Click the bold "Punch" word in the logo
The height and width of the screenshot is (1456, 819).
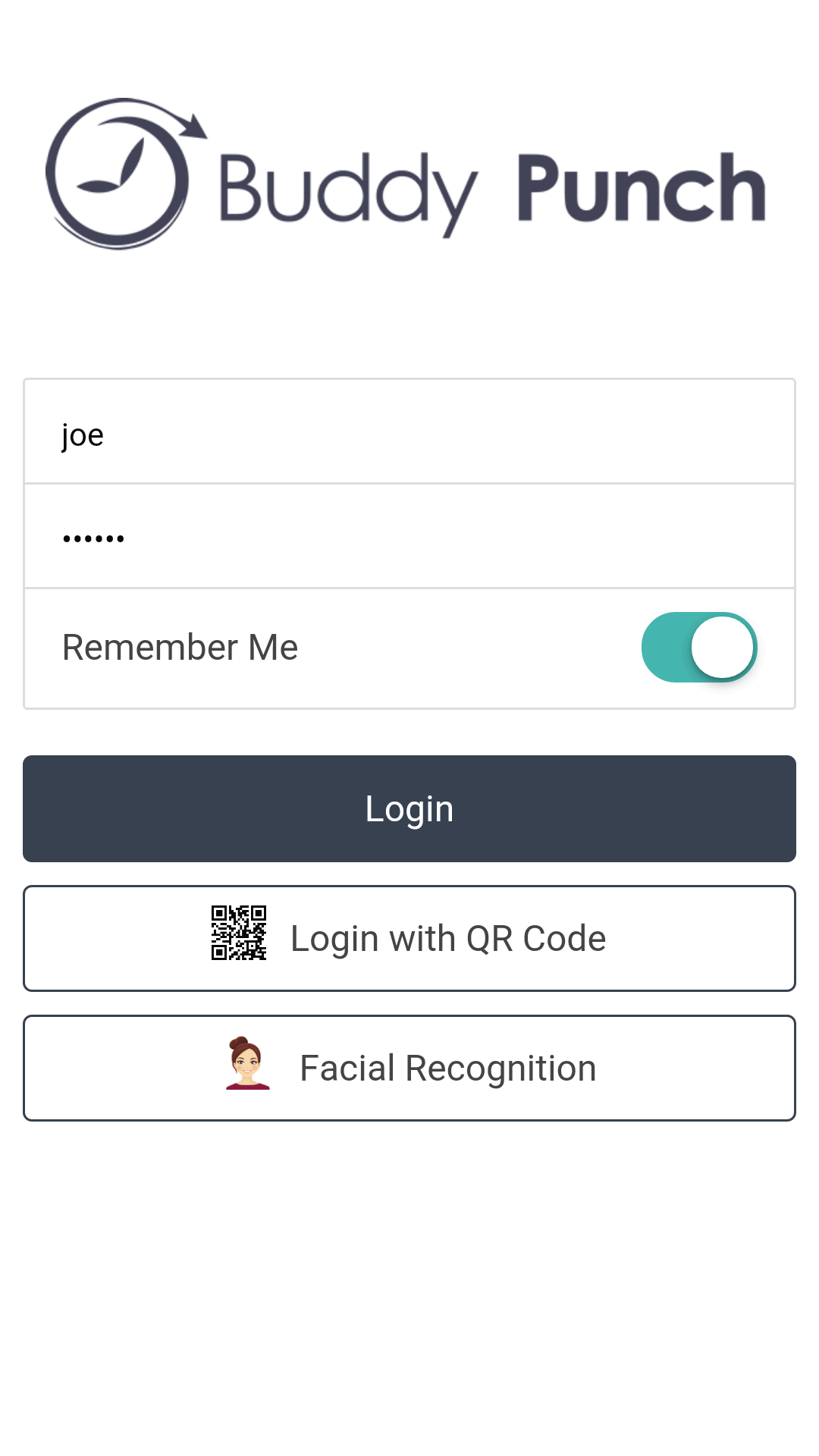[641, 190]
